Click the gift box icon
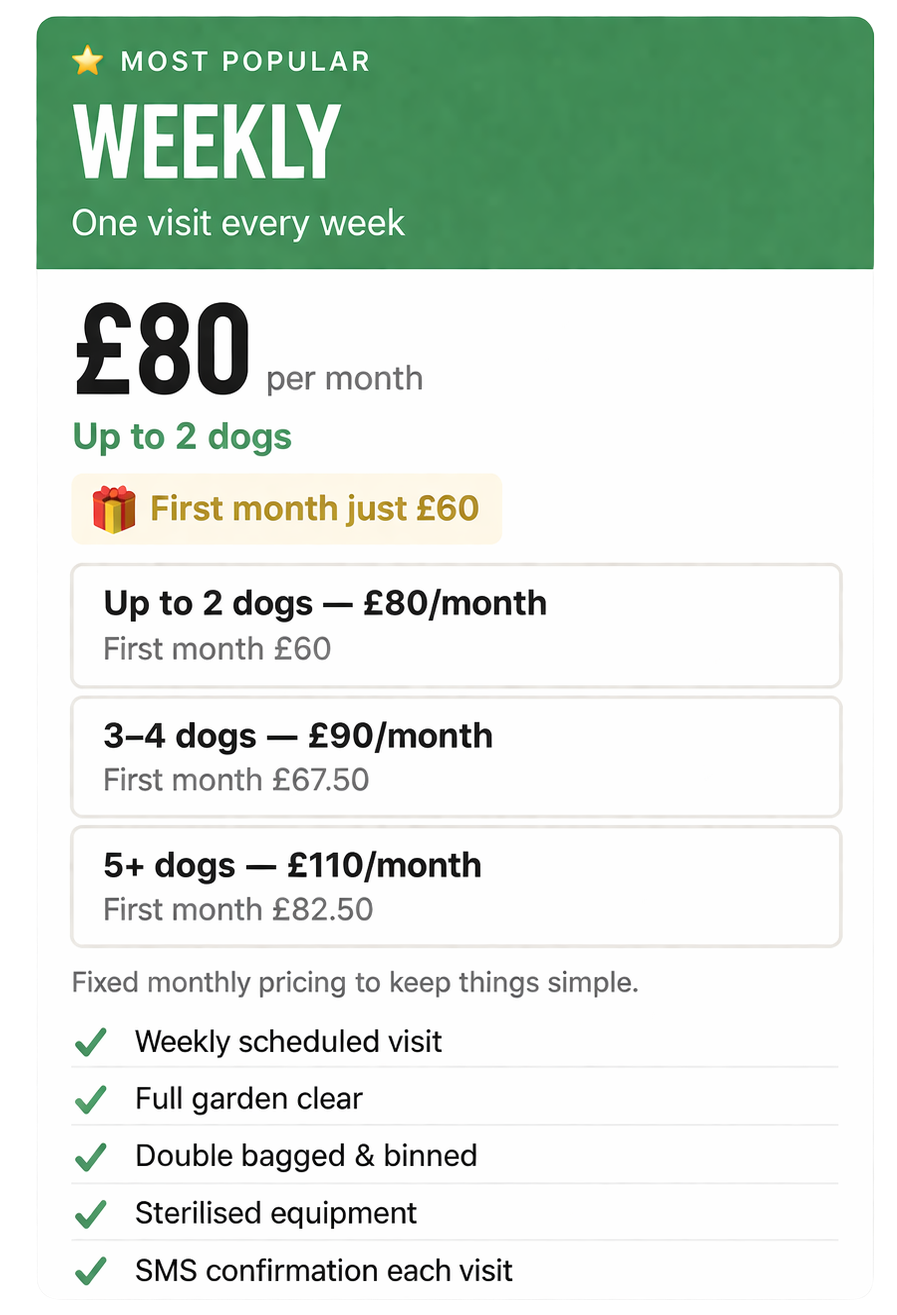 pos(113,509)
